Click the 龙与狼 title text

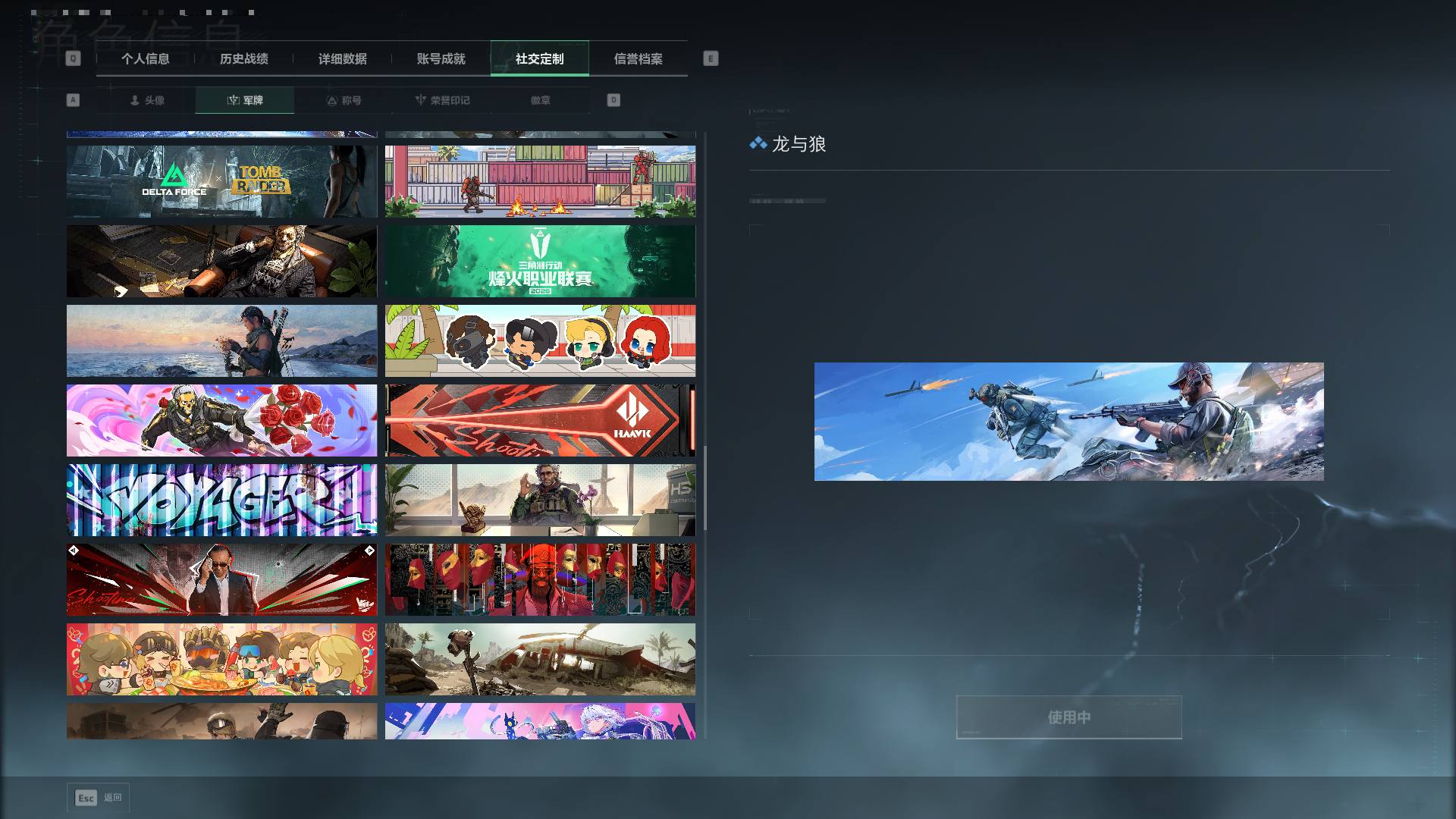pos(799,144)
